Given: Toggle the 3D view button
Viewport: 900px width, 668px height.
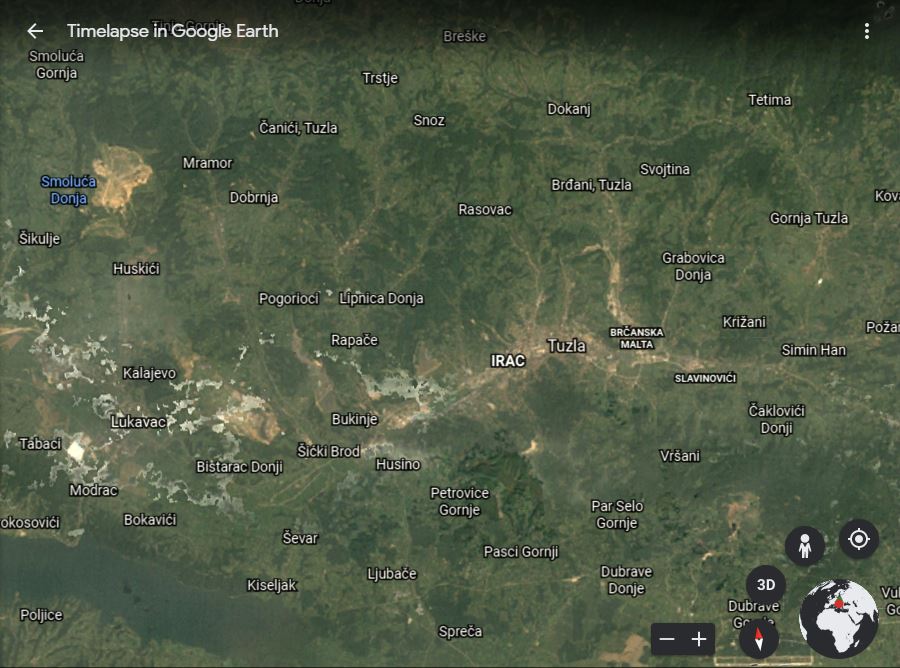Looking at the screenshot, I should [766, 585].
